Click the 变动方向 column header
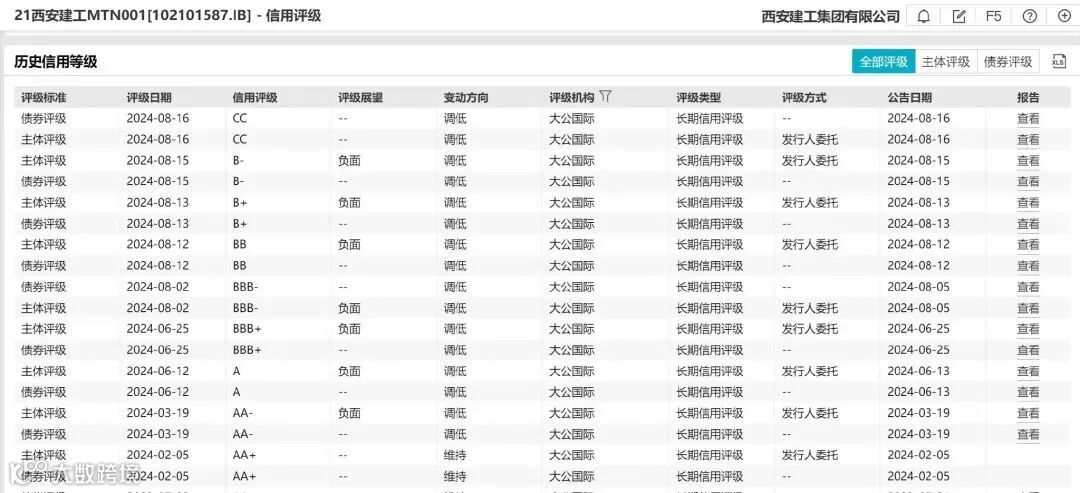This screenshot has width=1080, height=493. pos(466,98)
